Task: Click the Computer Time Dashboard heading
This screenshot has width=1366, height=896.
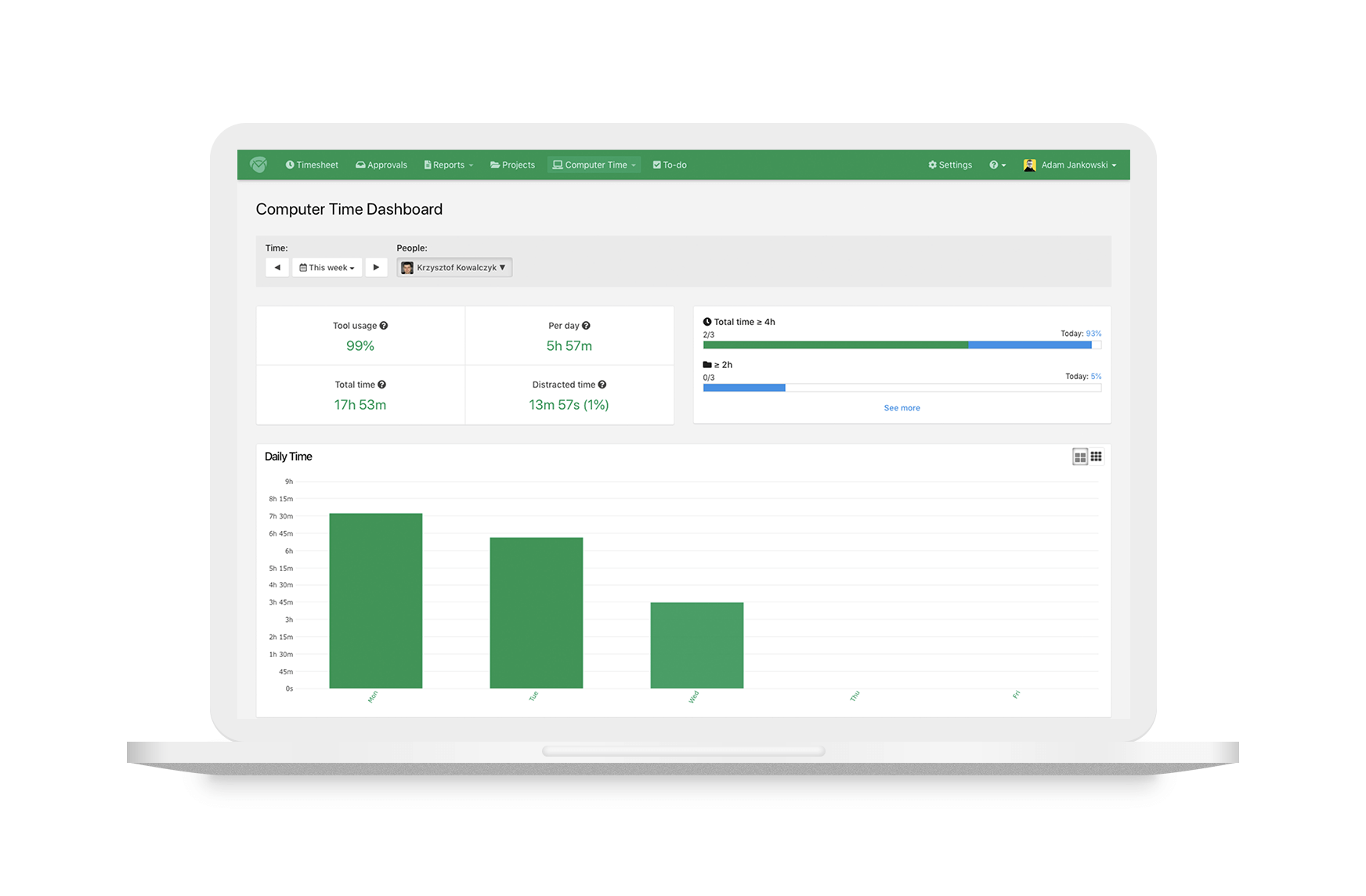Action: [349, 209]
